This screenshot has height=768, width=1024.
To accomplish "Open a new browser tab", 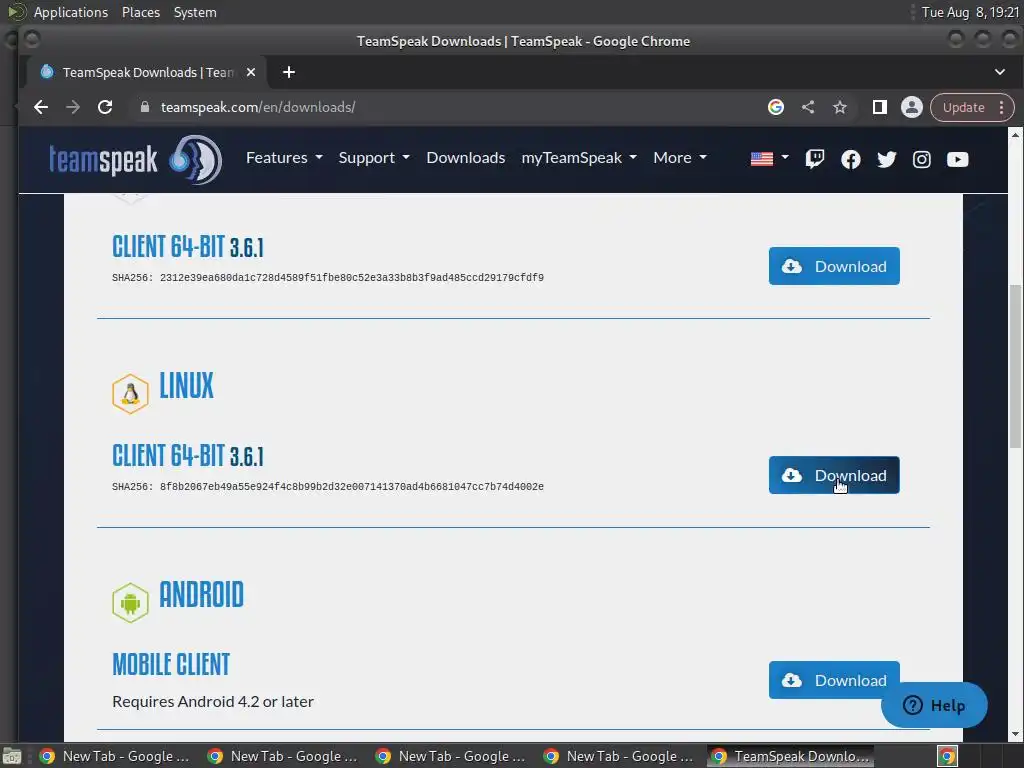I will [x=289, y=72].
